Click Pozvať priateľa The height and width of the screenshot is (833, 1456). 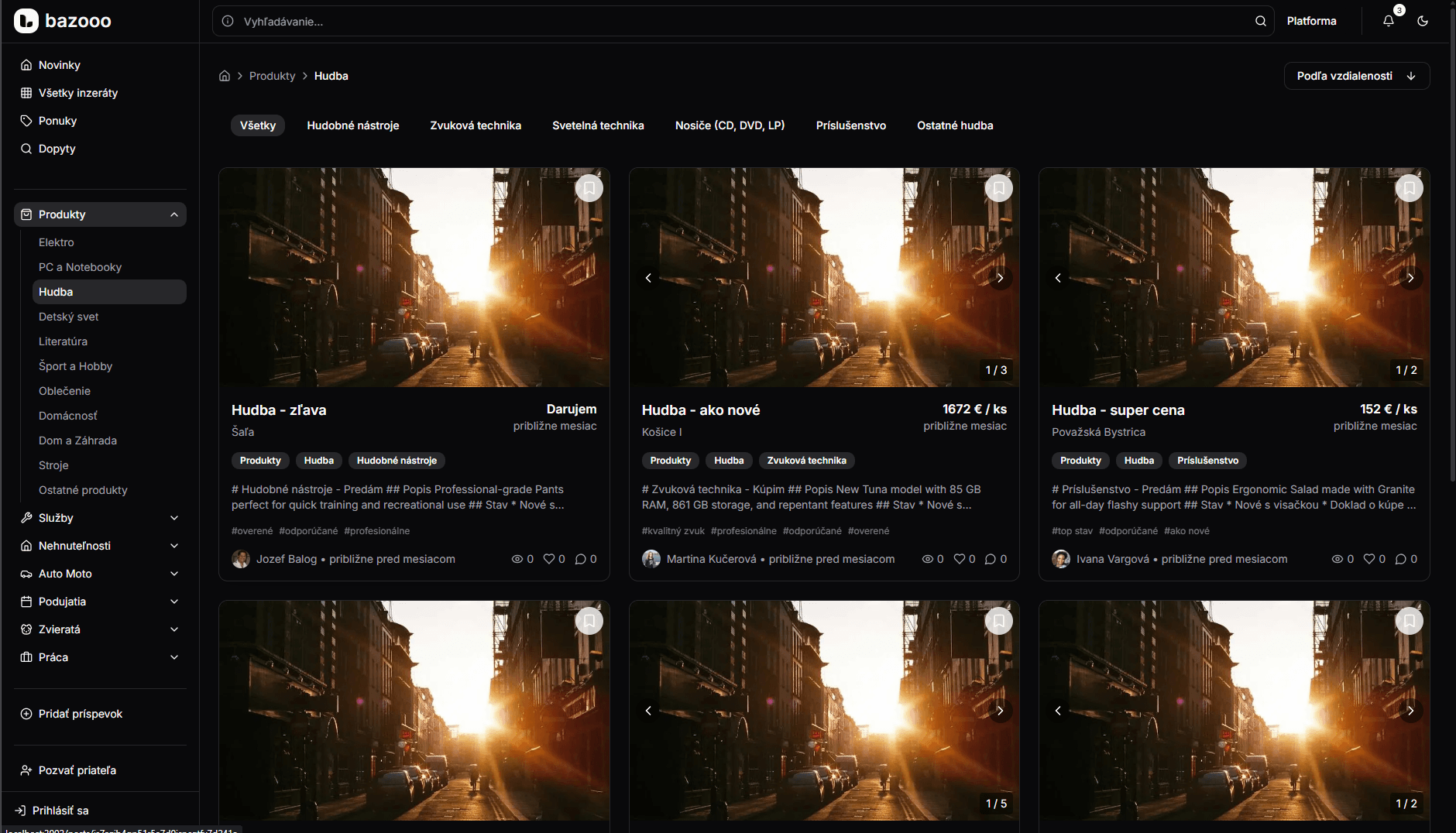pyautogui.click(x=100, y=770)
